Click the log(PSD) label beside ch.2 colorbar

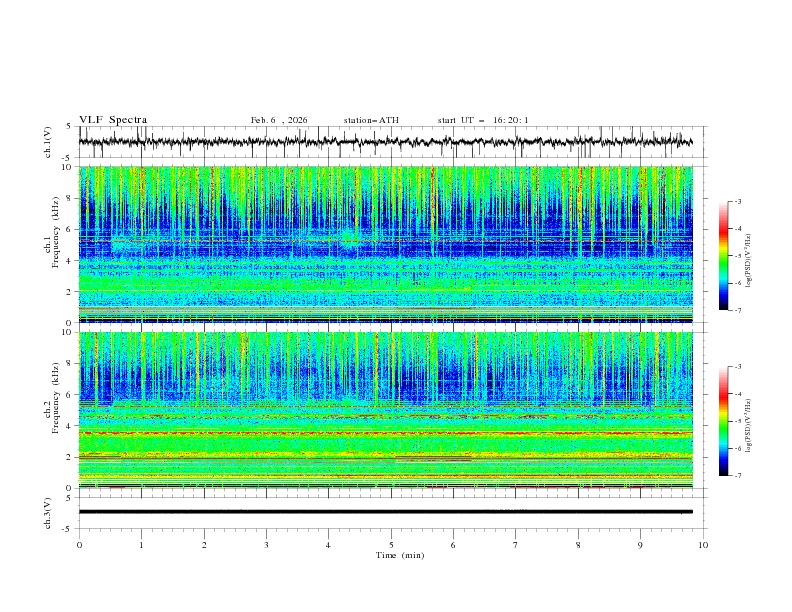(749, 425)
